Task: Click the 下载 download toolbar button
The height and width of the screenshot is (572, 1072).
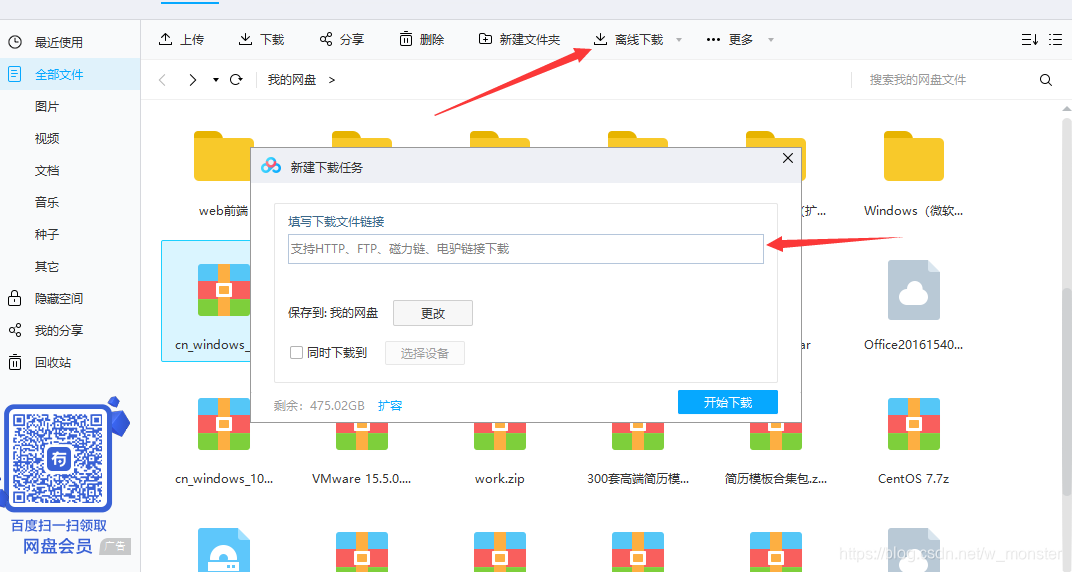Action: tap(261, 40)
